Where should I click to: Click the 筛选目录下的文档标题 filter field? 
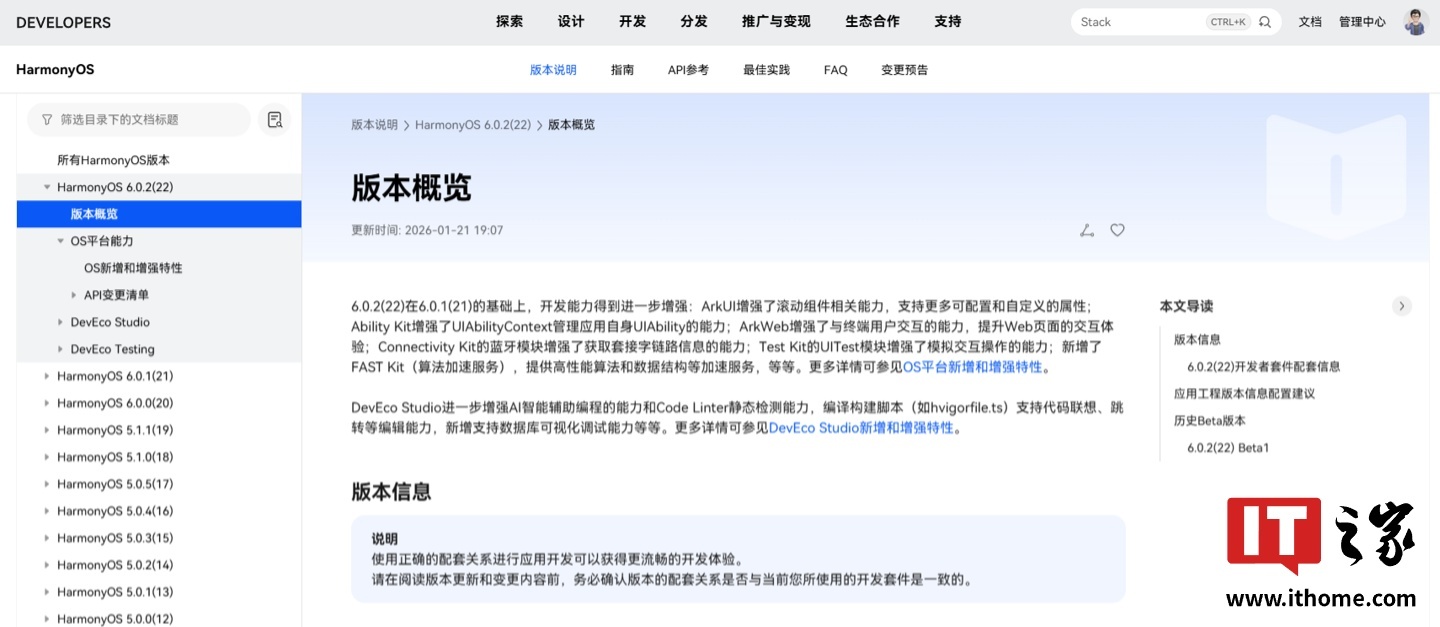(139, 120)
